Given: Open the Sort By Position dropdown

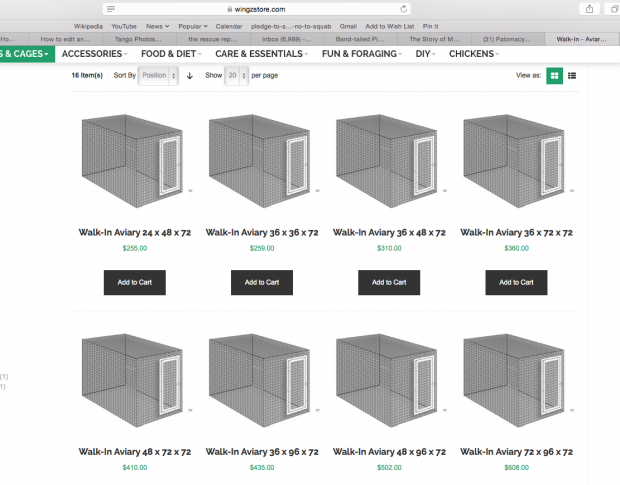Looking at the screenshot, I should (x=158, y=75).
